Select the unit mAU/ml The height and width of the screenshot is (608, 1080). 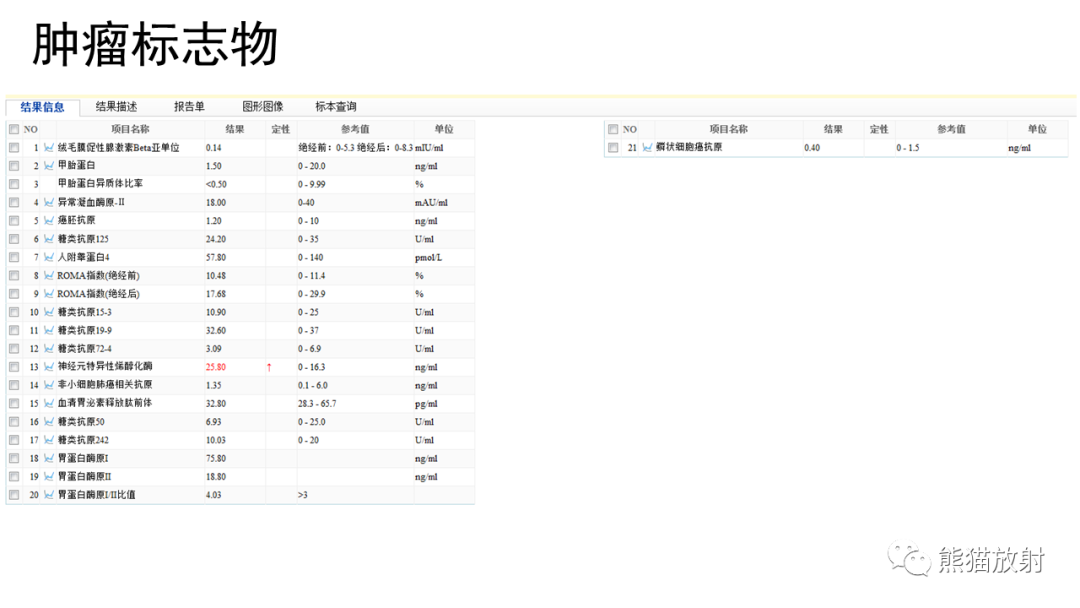point(431,202)
